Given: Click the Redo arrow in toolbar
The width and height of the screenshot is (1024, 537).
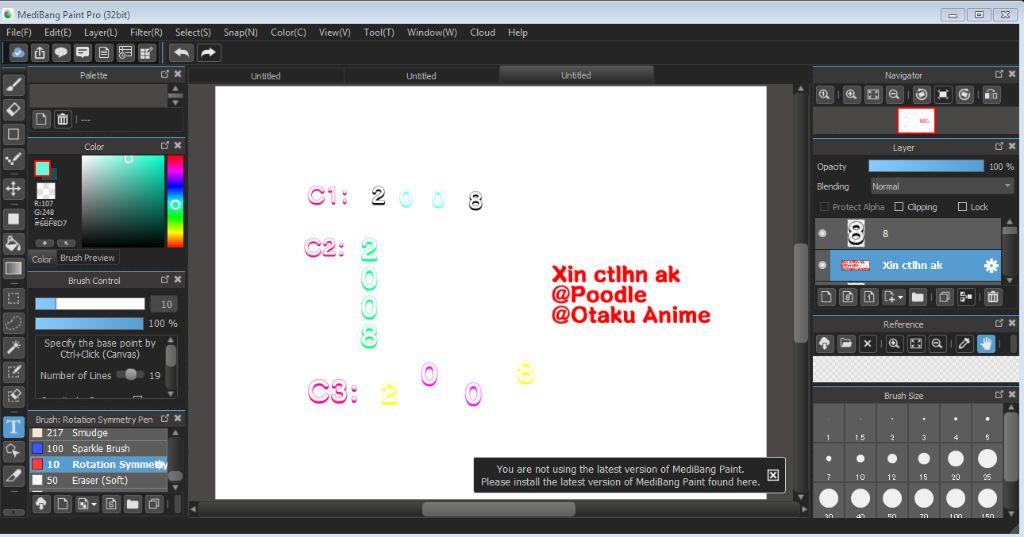Looking at the screenshot, I should [x=208, y=53].
